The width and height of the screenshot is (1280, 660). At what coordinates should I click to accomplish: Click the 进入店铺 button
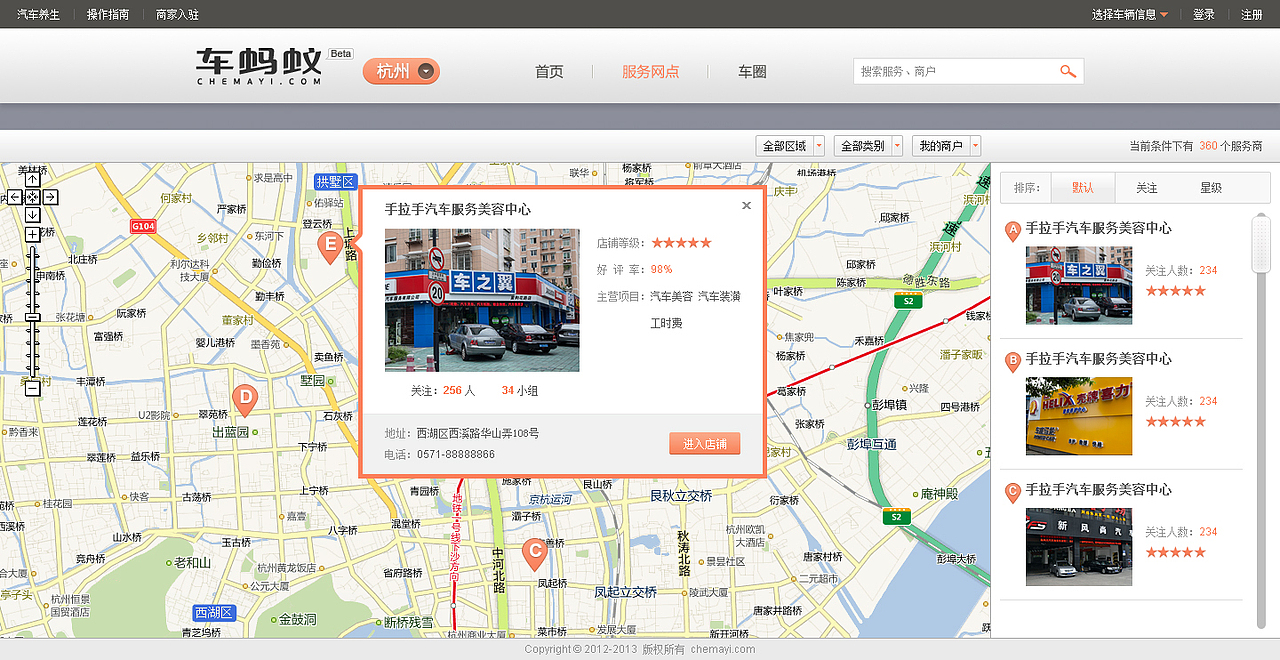pyautogui.click(x=705, y=444)
